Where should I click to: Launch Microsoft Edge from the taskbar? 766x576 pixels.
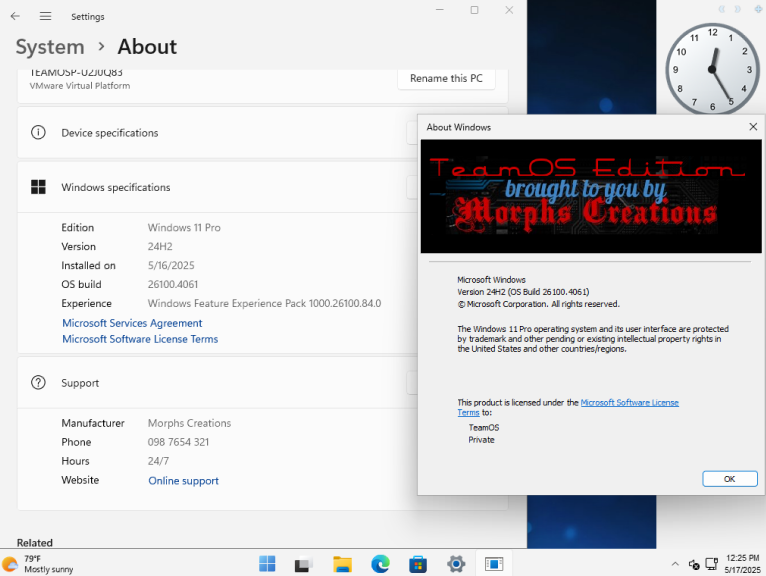tap(380, 564)
